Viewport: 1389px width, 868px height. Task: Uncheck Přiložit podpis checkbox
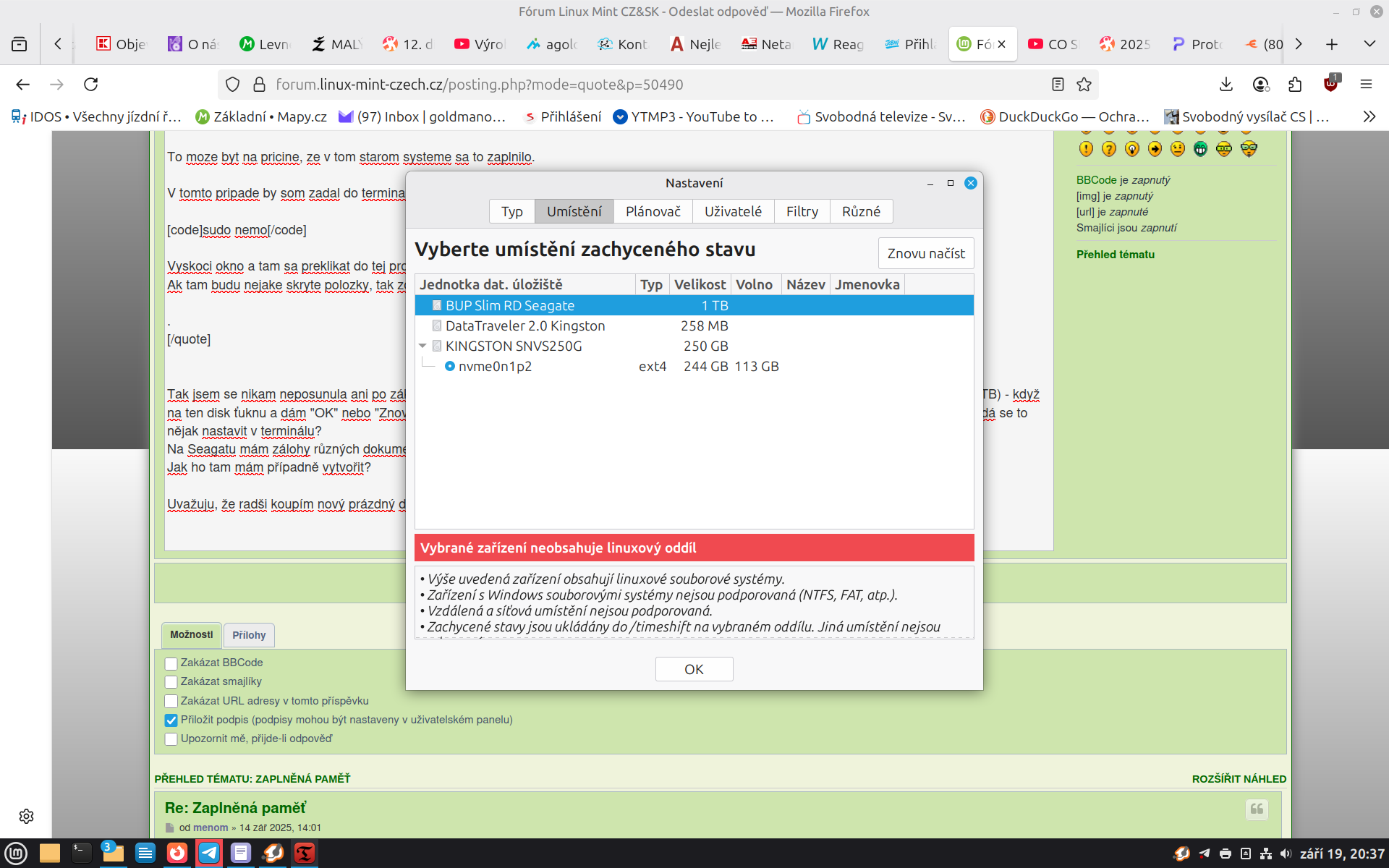tap(171, 720)
